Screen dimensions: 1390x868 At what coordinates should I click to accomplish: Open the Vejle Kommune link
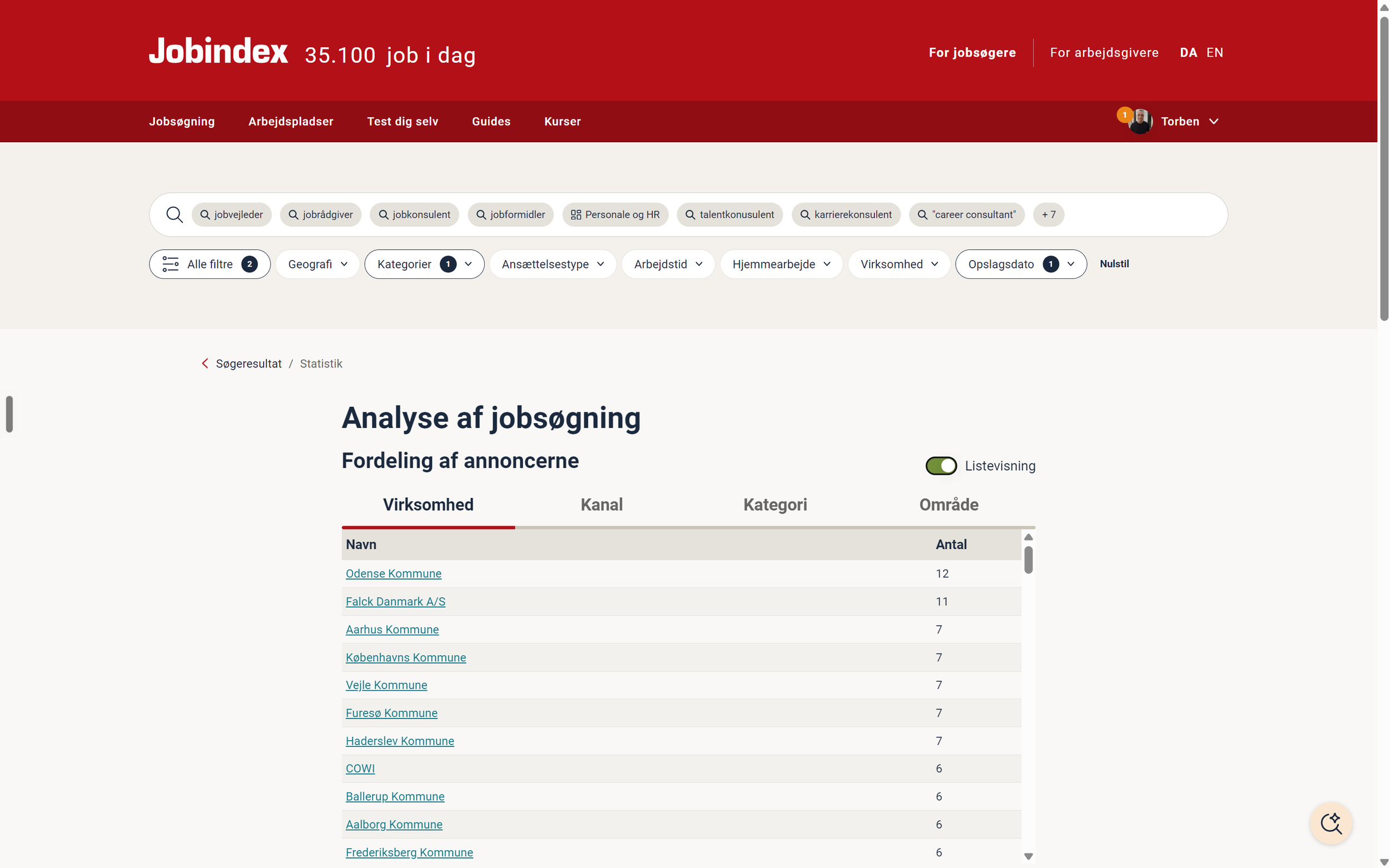pos(386,685)
